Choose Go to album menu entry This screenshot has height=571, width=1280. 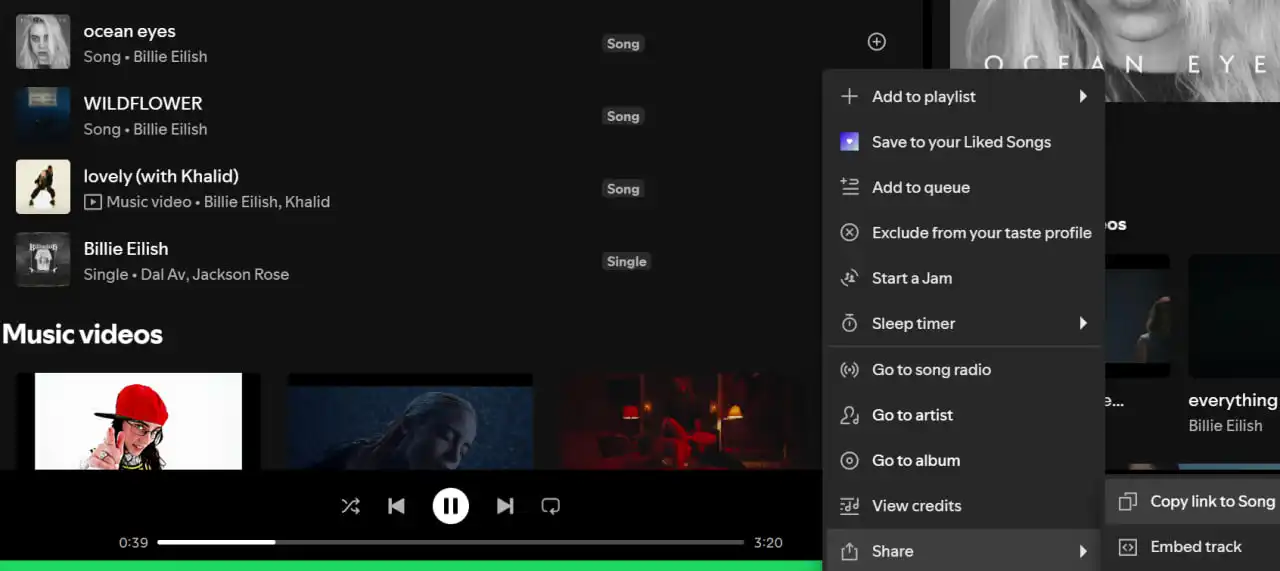click(964, 461)
